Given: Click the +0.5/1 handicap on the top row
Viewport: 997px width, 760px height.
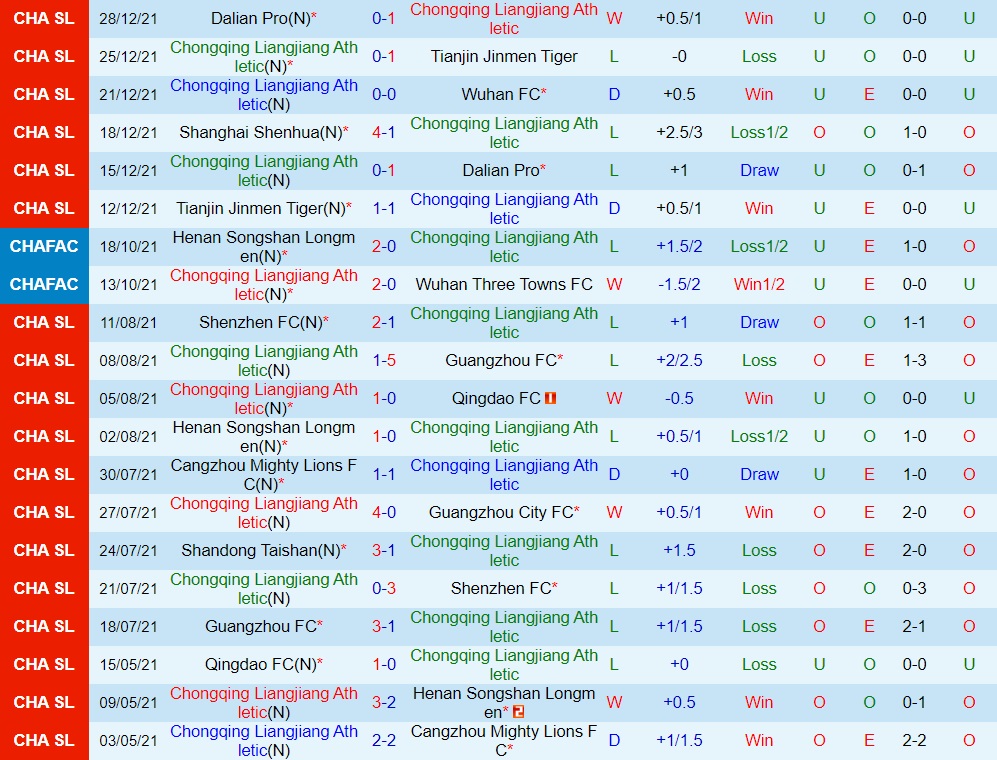Looking at the screenshot, I should (x=680, y=18).
